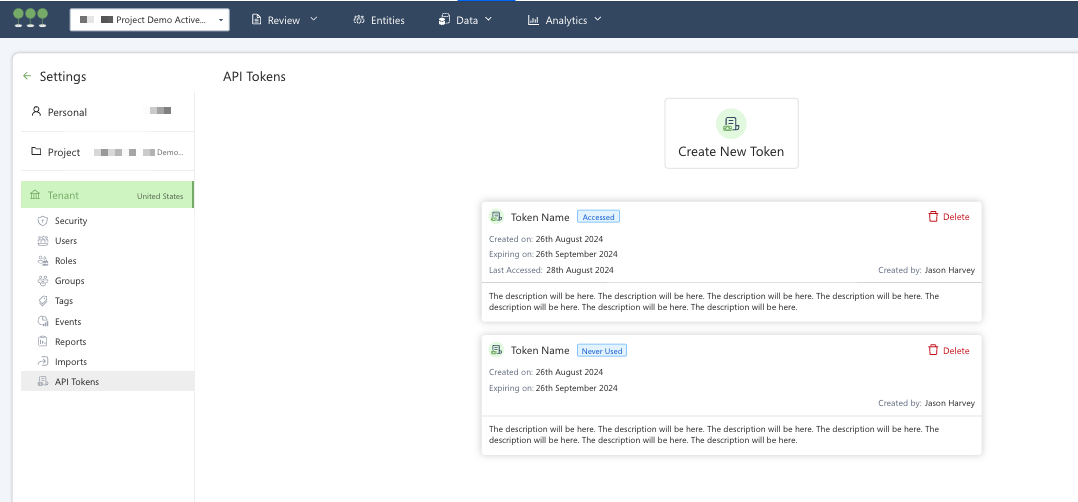1078x502 pixels.
Task: Open the Project Demo Active dropdown
Action: click(x=149, y=19)
